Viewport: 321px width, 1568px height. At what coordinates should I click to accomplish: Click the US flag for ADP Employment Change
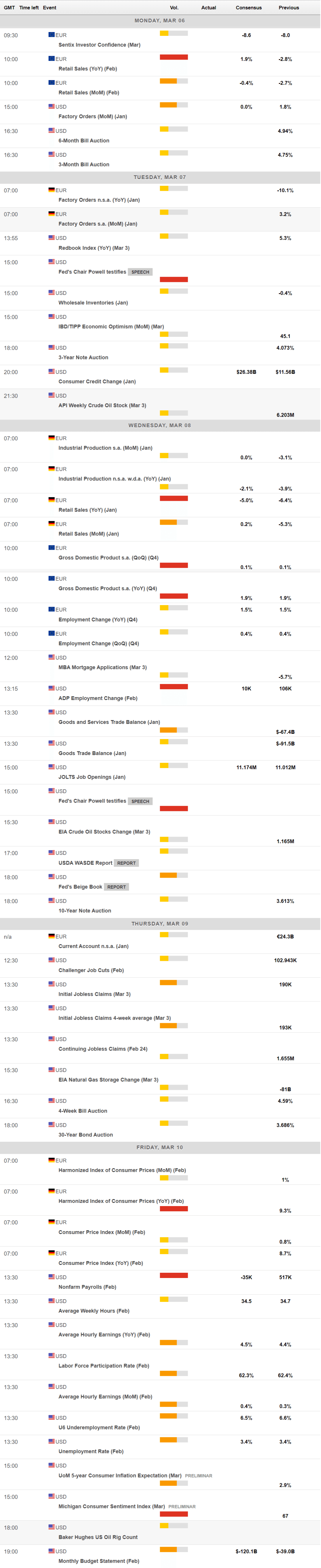coord(52,688)
